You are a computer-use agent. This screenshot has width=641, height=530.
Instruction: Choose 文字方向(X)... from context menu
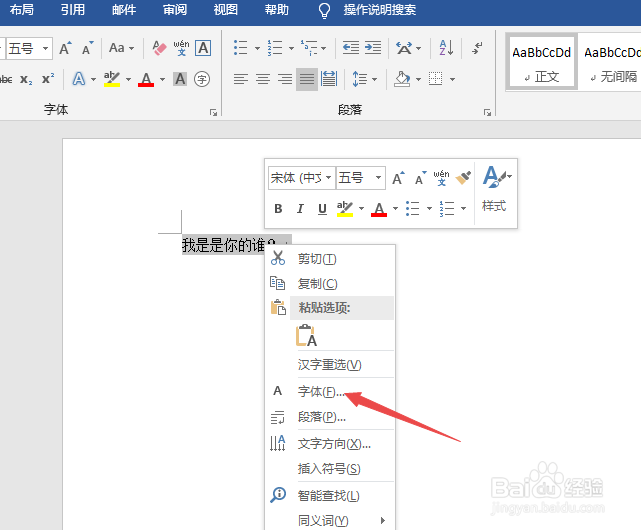[x=330, y=444]
